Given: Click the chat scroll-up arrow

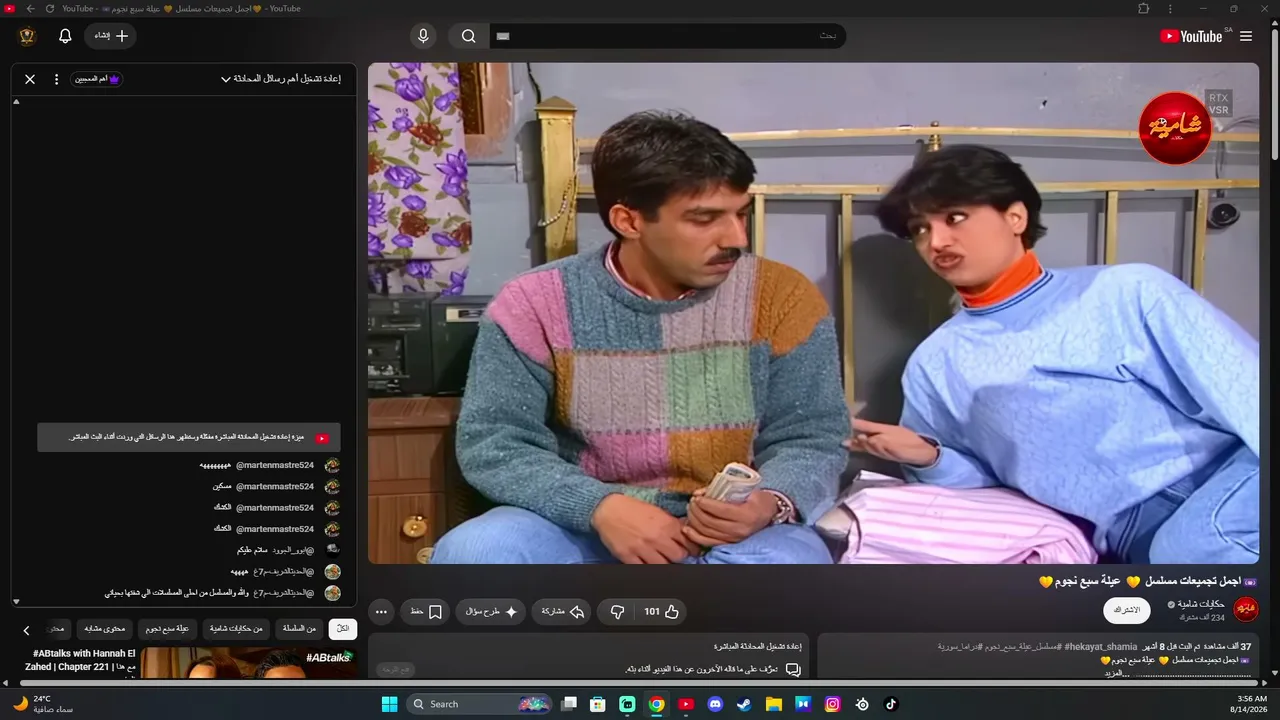Looking at the screenshot, I should (16, 102).
